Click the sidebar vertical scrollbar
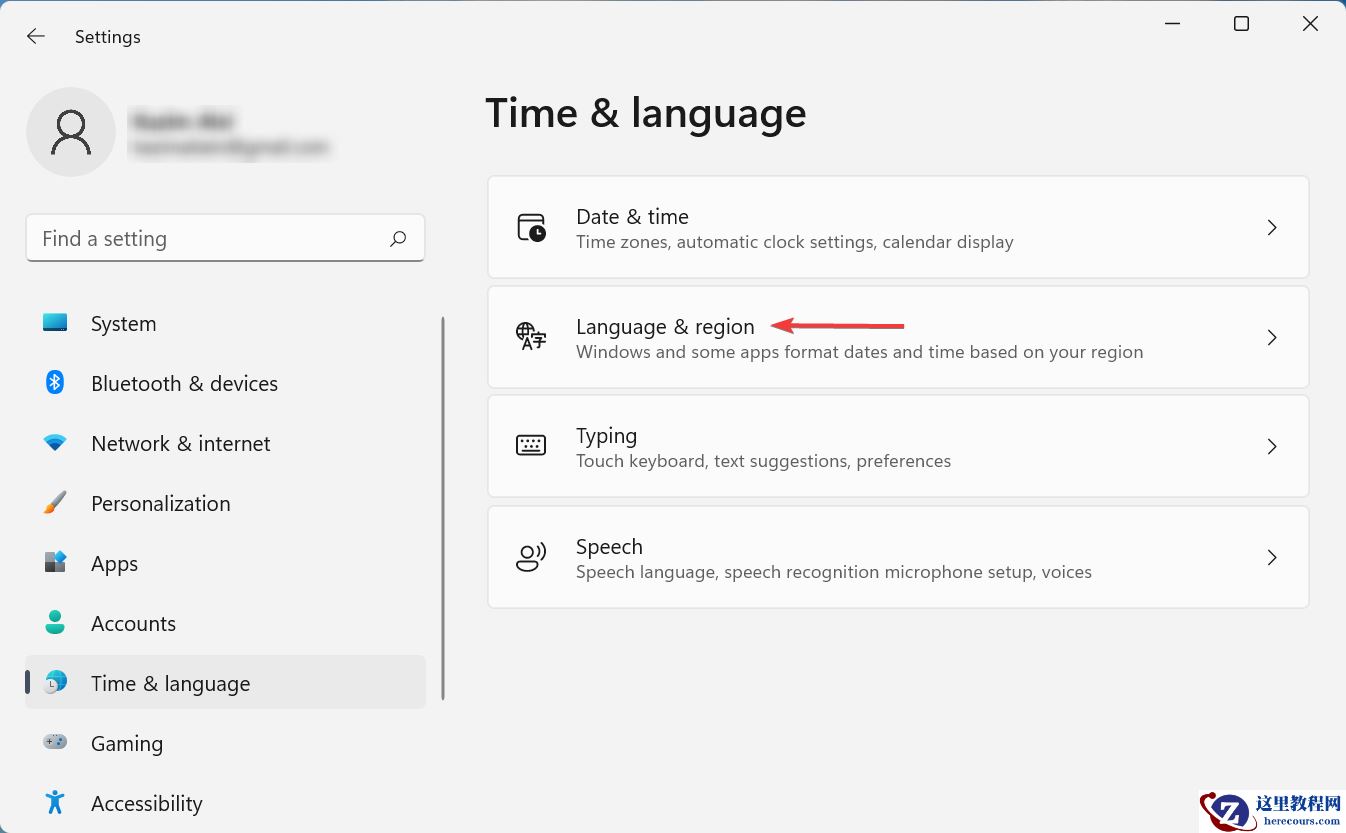1346x833 pixels. (x=442, y=508)
